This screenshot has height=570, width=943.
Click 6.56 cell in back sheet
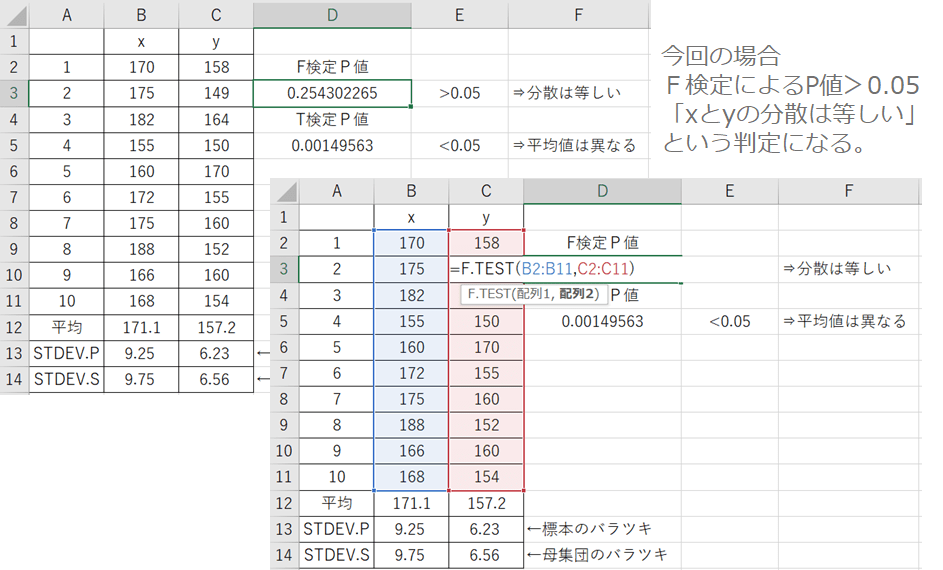[216, 379]
